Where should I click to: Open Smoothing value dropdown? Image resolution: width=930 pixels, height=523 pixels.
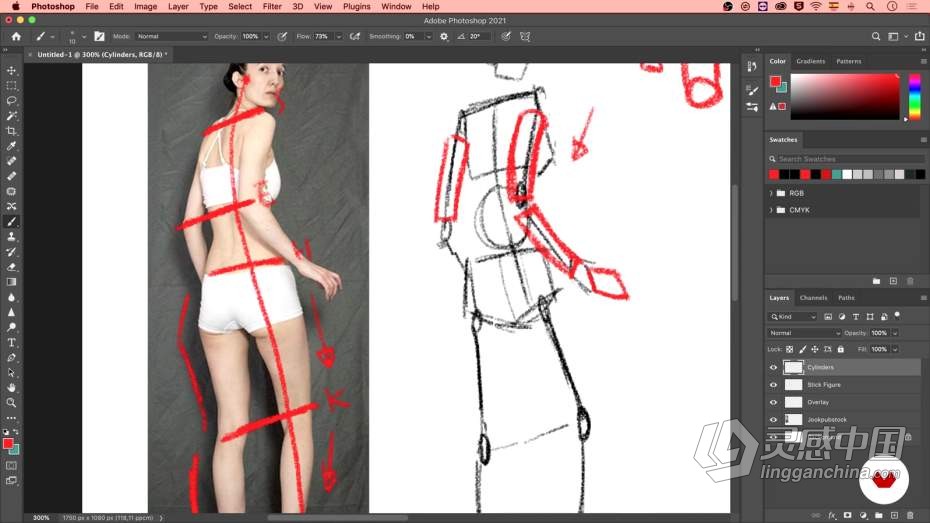click(x=428, y=37)
